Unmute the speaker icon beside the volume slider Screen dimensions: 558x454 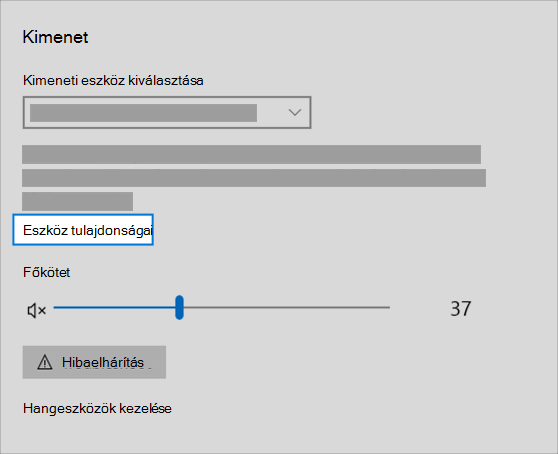point(37,310)
